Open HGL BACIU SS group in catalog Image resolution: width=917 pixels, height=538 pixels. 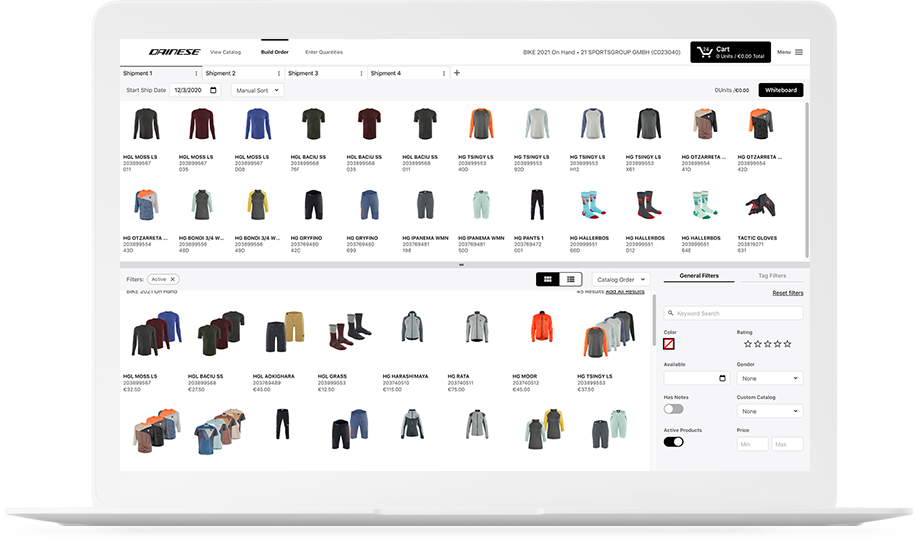(x=220, y=333)
